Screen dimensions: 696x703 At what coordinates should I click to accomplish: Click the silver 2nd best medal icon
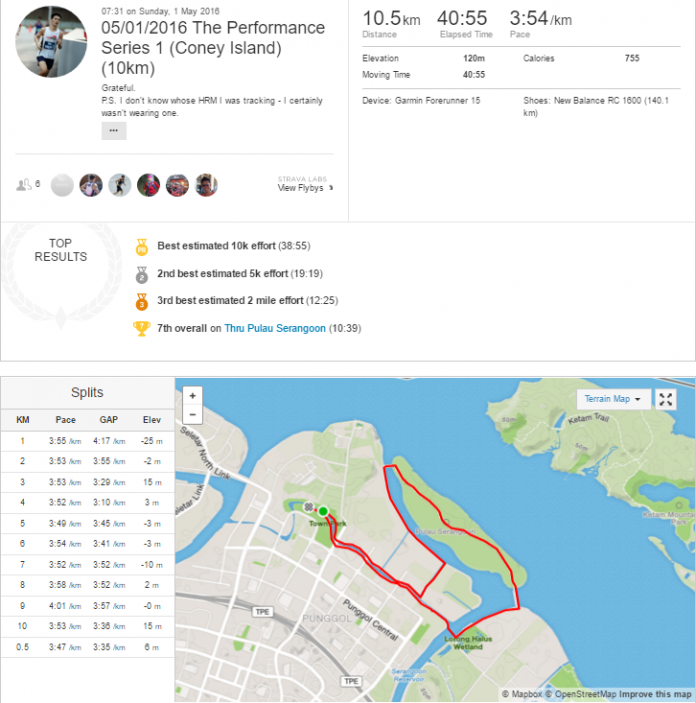(142, 274)
